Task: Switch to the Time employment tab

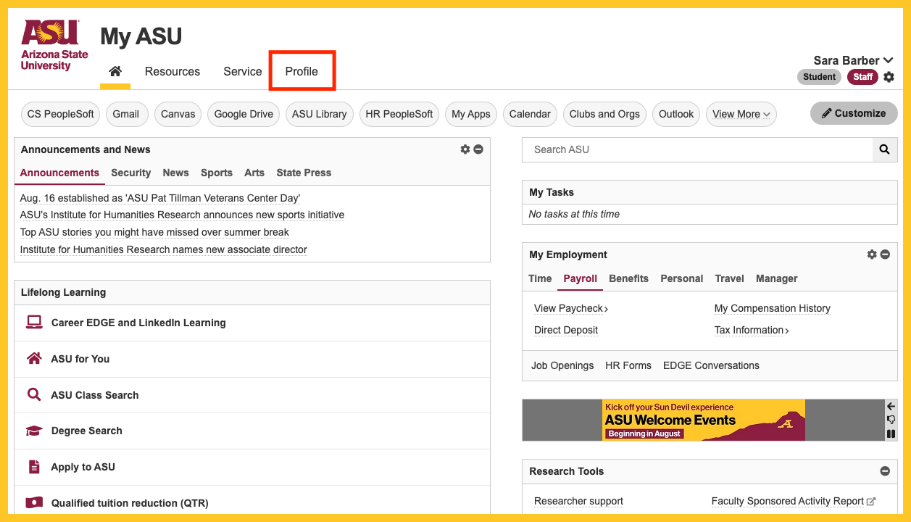Action: pos(540,278)
